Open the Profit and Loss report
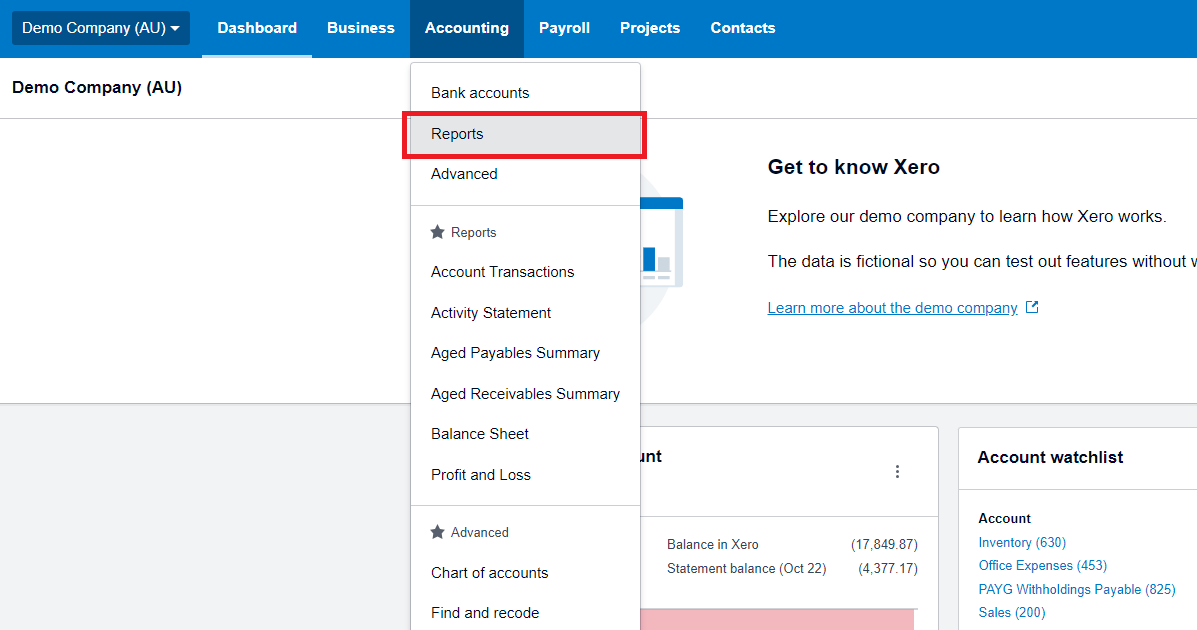The width and height of the screenshot is (1197, 630). coord(525,475)
